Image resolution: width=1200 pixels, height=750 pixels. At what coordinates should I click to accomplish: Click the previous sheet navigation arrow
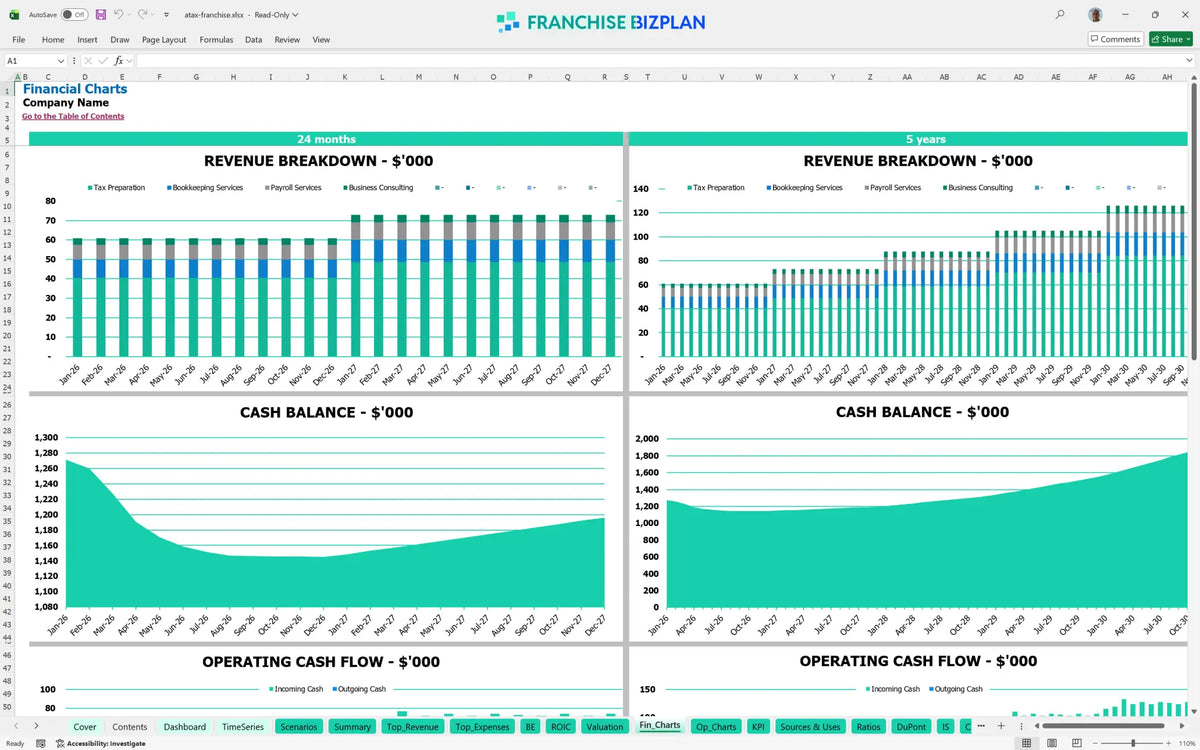(x=15, y=726)
